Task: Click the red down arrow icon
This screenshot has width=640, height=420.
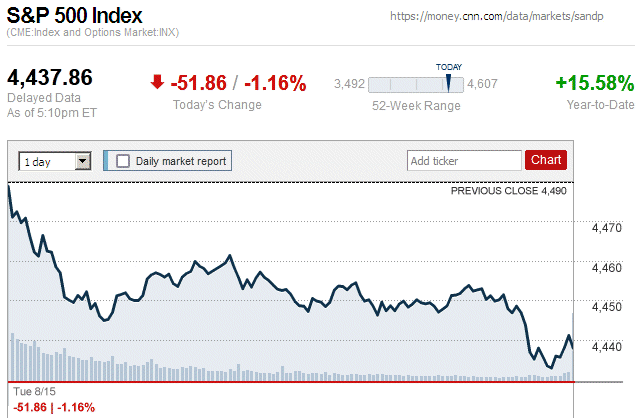Action: (x=157, y=83)
